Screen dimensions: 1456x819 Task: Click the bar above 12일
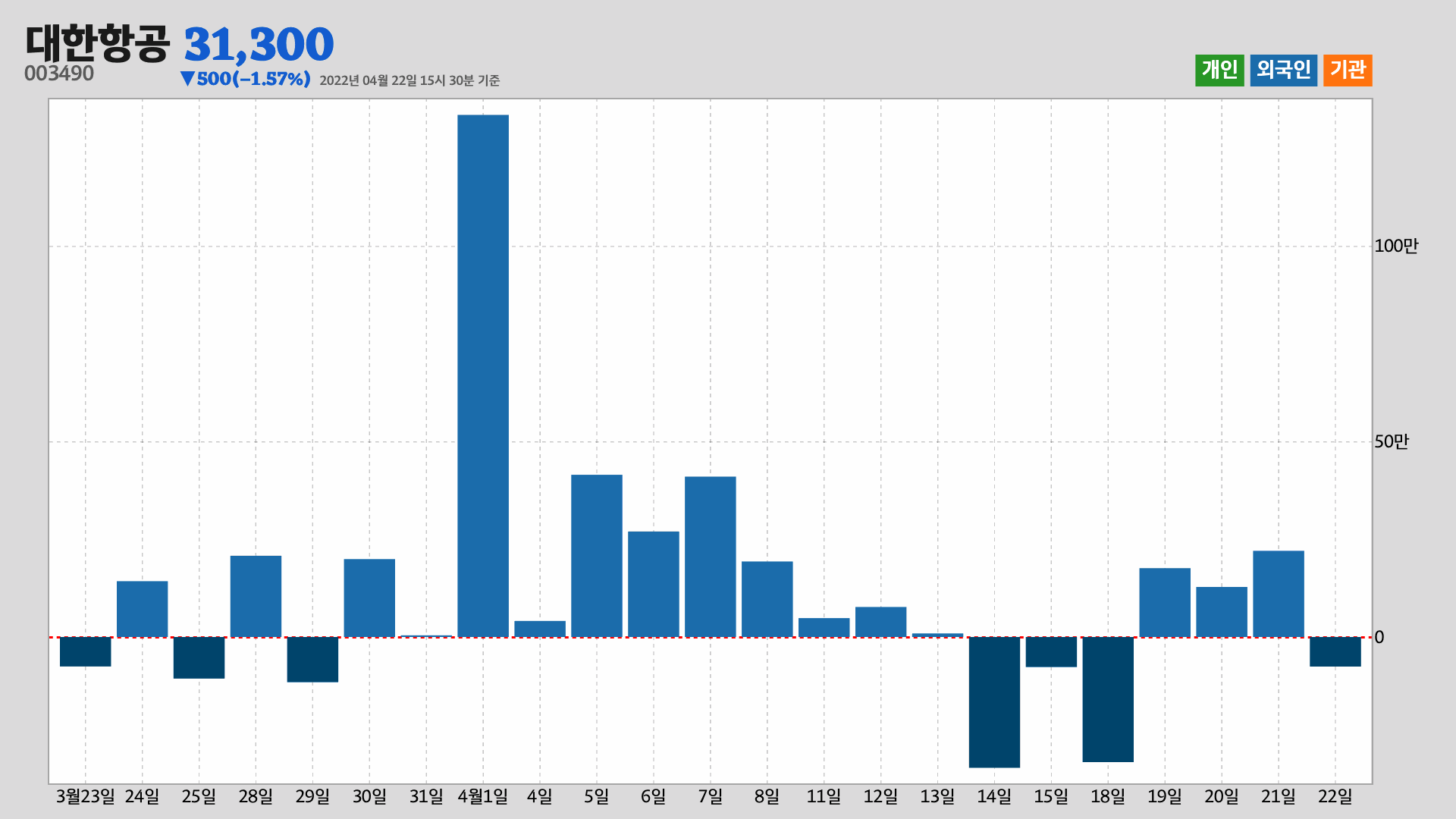tap(881, 622)
